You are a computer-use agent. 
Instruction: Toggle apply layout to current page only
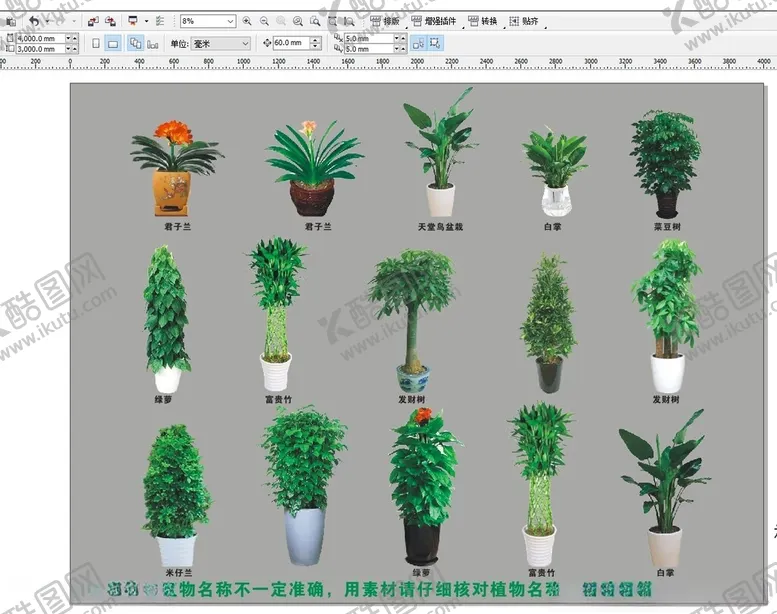pyautogui.click(x=153, y=44)
